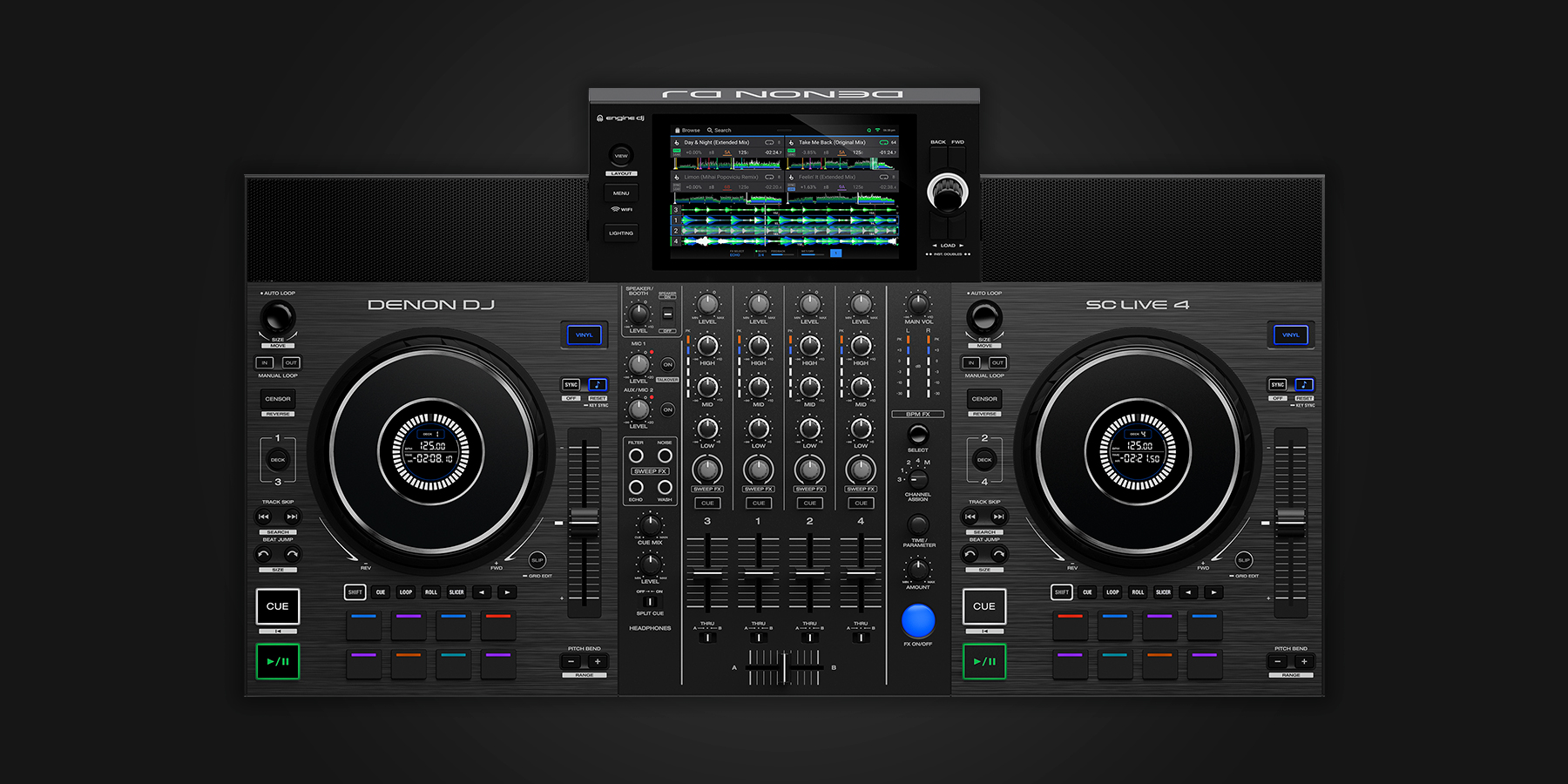Image resolution: width=1568 pixels, height=784 pixels.
Task: Hit left-arrow parameter button on left deck
Action: point(482,592)
